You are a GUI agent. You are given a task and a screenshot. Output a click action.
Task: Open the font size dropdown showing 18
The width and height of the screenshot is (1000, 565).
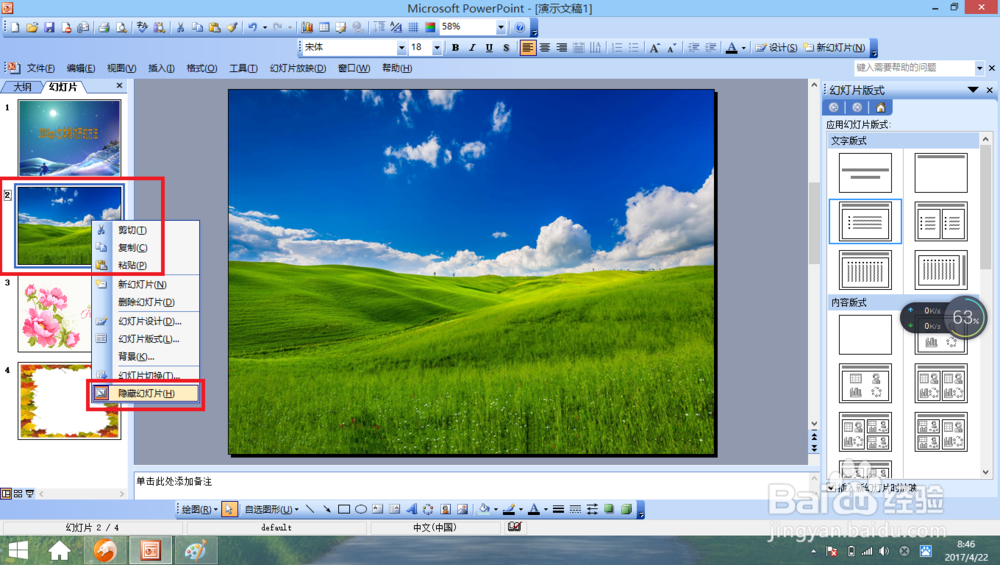click(x=437, y=48)
